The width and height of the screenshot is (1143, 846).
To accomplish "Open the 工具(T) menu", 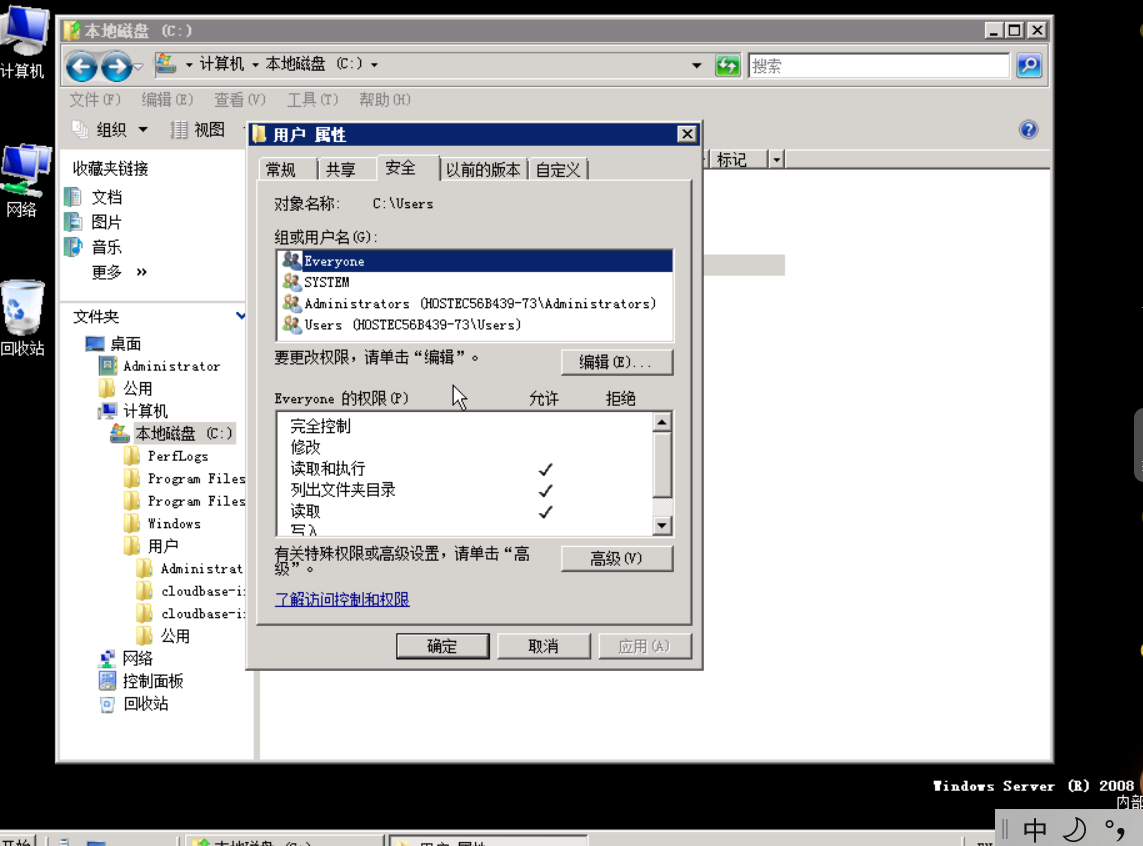I will (x=312, y=99).
